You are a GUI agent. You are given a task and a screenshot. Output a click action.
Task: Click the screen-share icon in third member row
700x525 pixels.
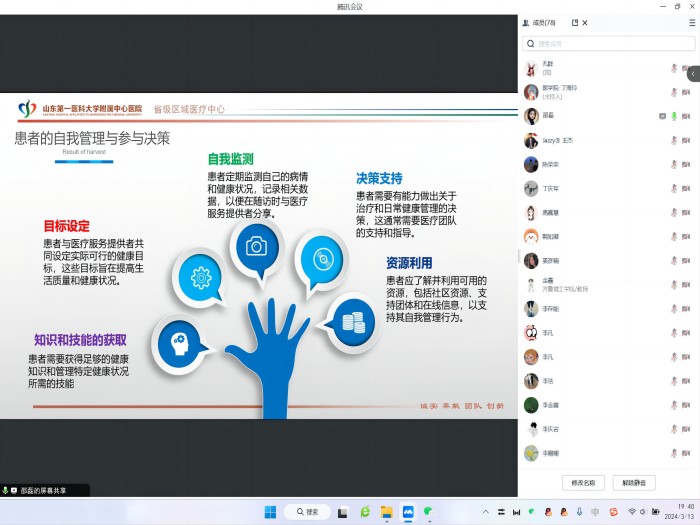tap(662, 116)
